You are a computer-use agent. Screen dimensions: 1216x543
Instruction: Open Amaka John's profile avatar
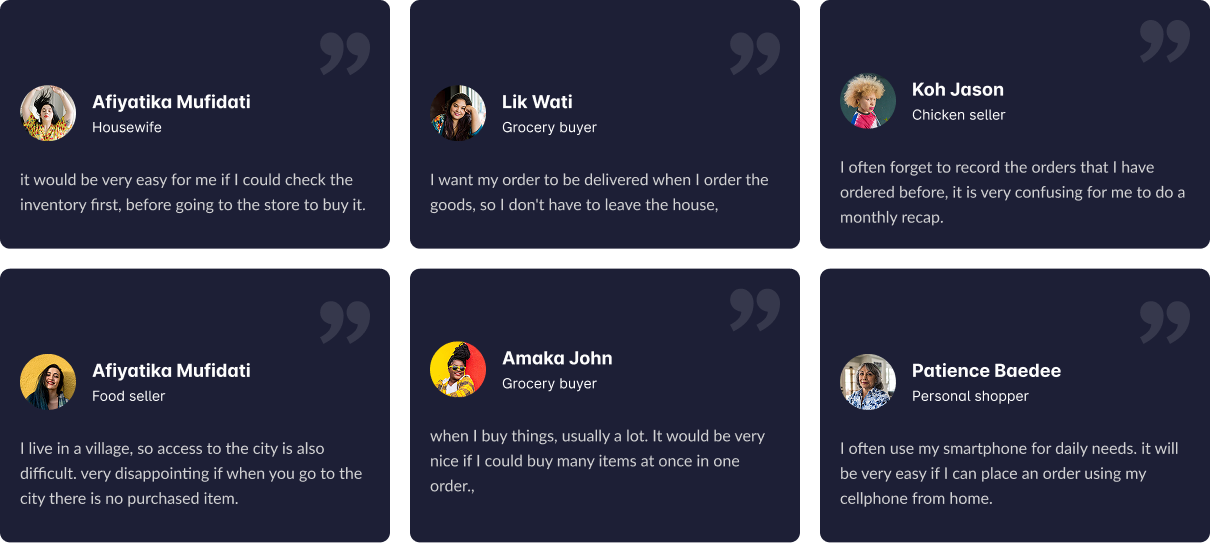coord(458,369)
